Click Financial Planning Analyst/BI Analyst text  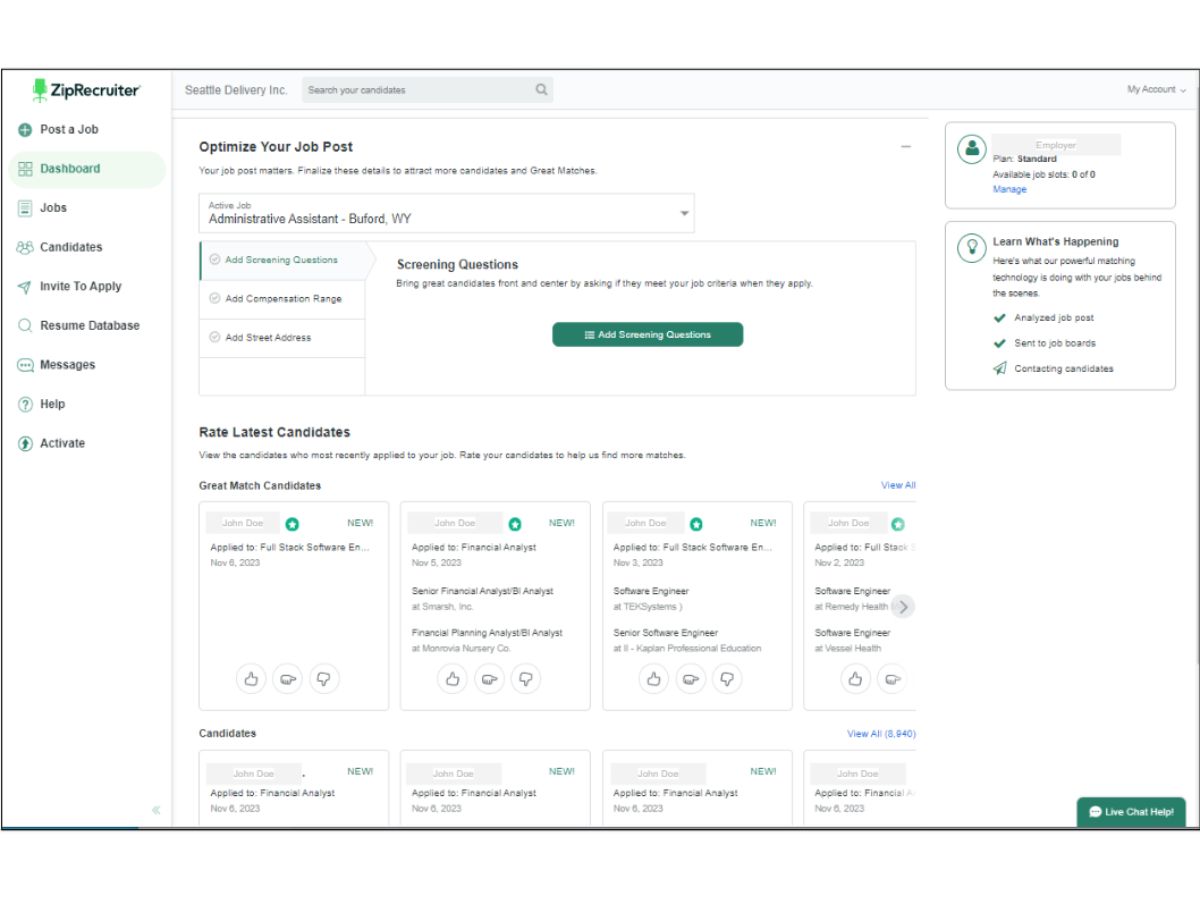coord(487,633)
